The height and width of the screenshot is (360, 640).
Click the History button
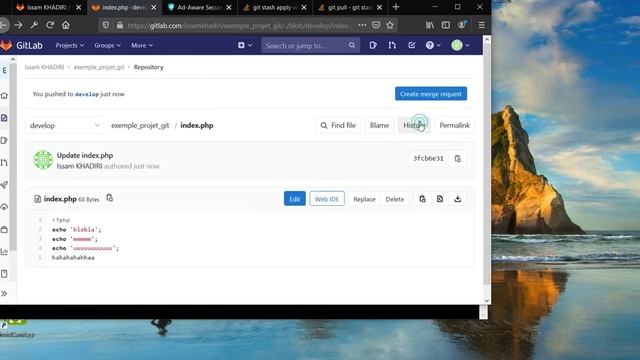[x=413, y=125]
